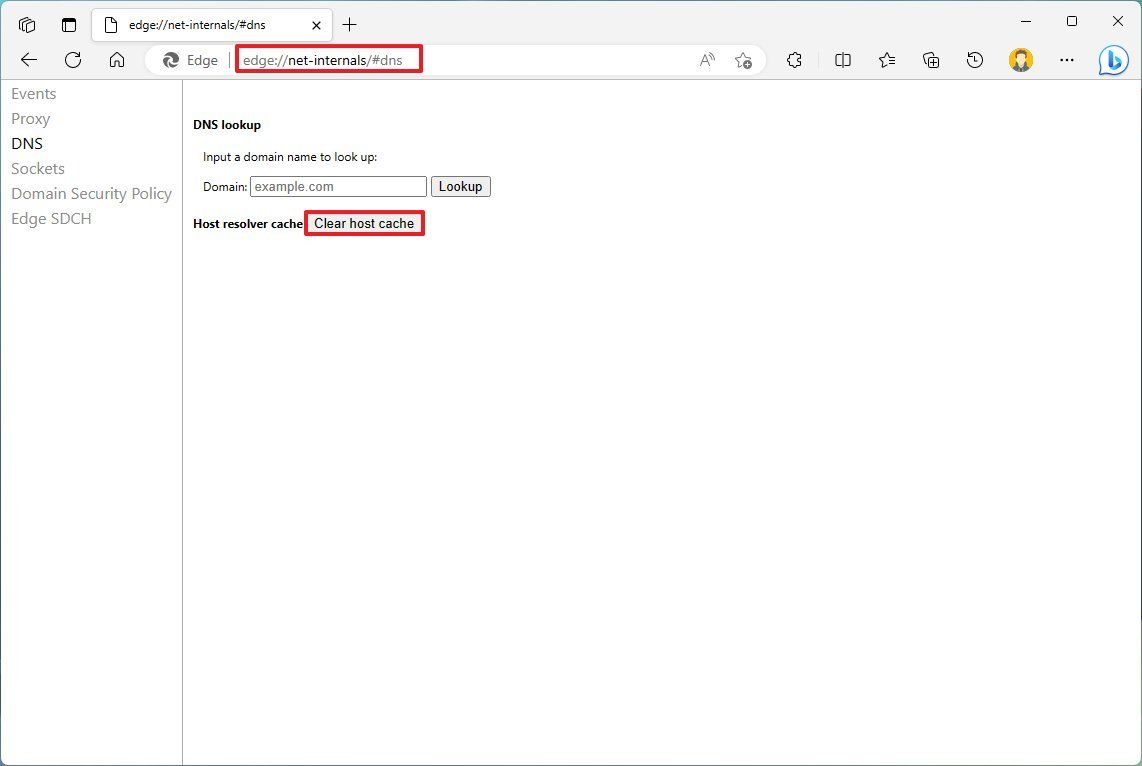Screen dimensions: 1142x766
Task: Open the Extensions panel
Action: (794, 60)
